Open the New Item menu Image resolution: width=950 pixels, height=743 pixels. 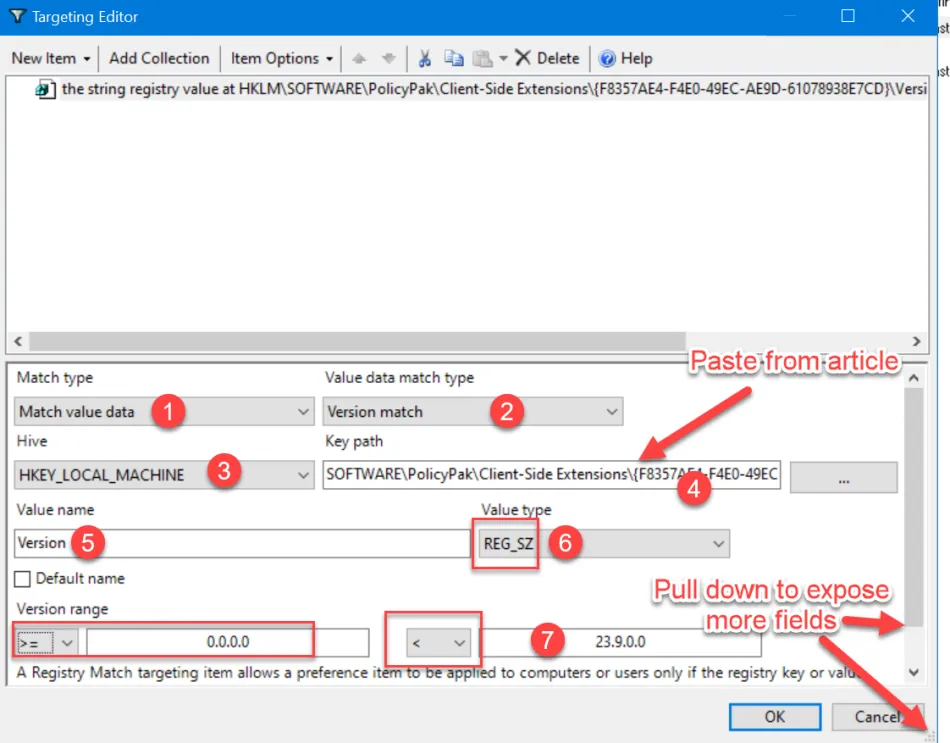[x=51, y=58]
